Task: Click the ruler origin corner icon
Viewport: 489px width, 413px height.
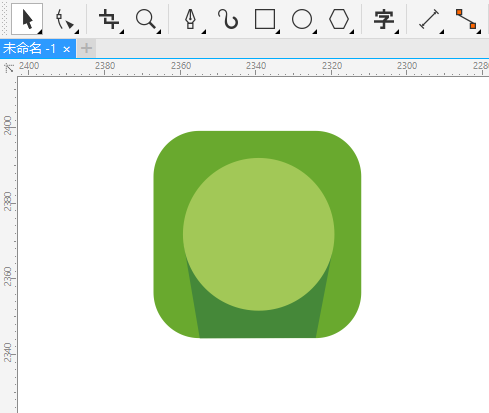Action: [9, 68]
